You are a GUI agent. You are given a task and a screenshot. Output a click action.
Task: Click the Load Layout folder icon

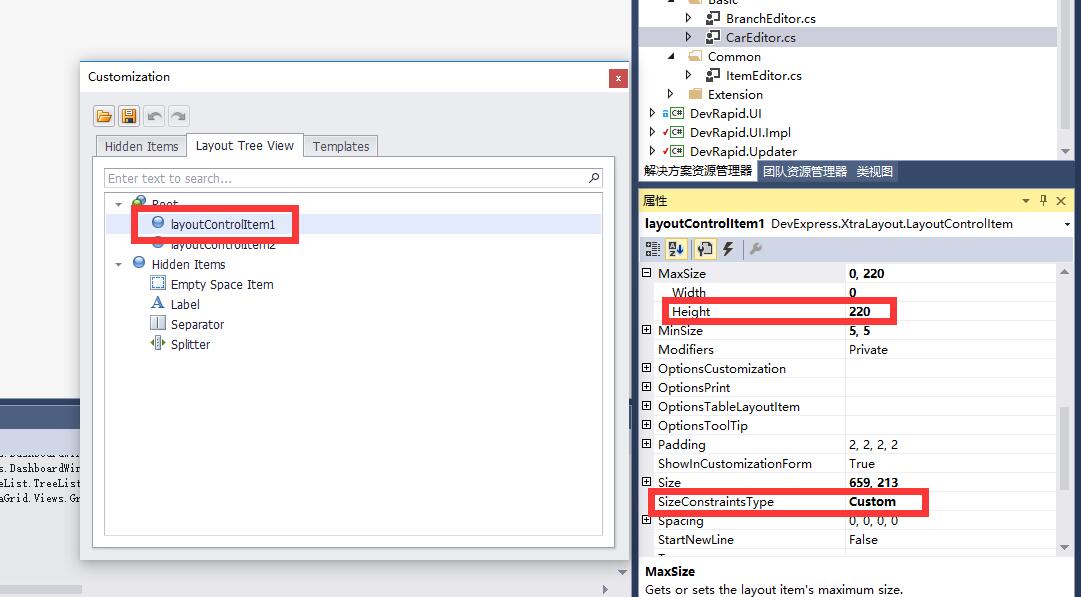pos(104,116)
